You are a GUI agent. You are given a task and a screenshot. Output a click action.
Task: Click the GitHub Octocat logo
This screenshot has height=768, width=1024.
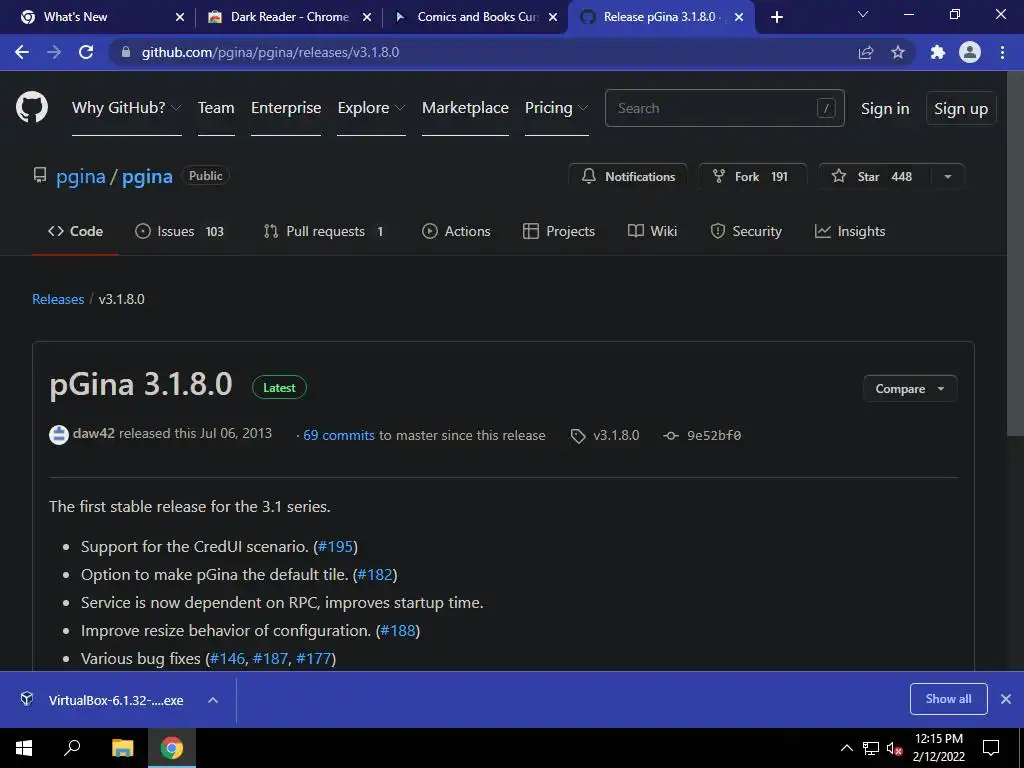click(x=31, y=107)
